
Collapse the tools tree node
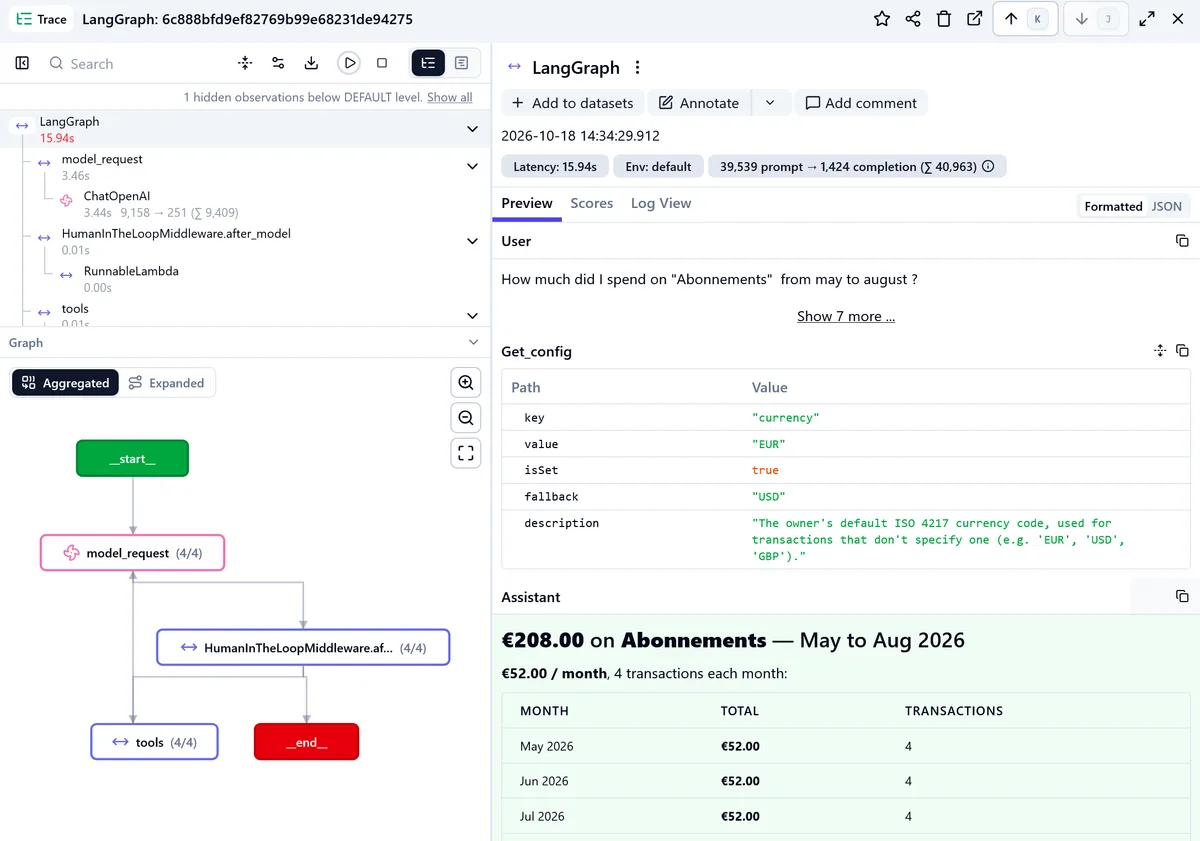click(473, 316)
